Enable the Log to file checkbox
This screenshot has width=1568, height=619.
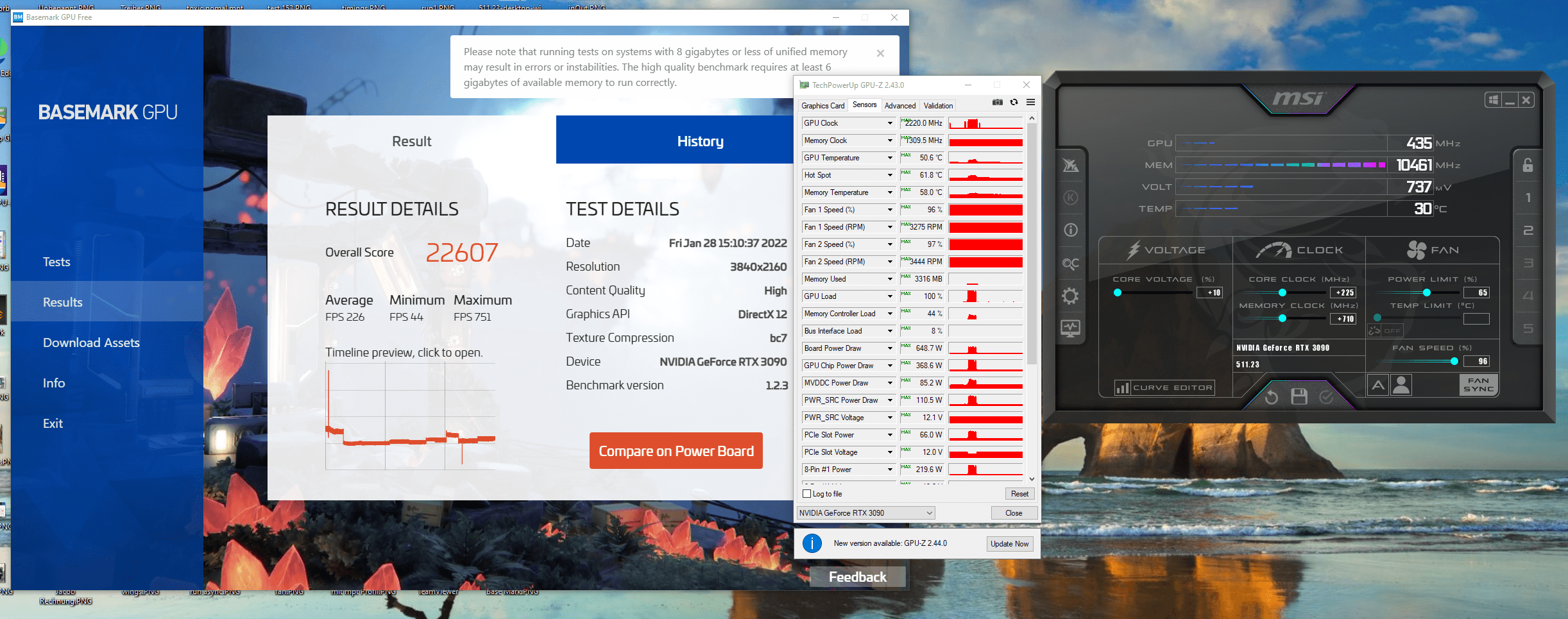point(807,494)
